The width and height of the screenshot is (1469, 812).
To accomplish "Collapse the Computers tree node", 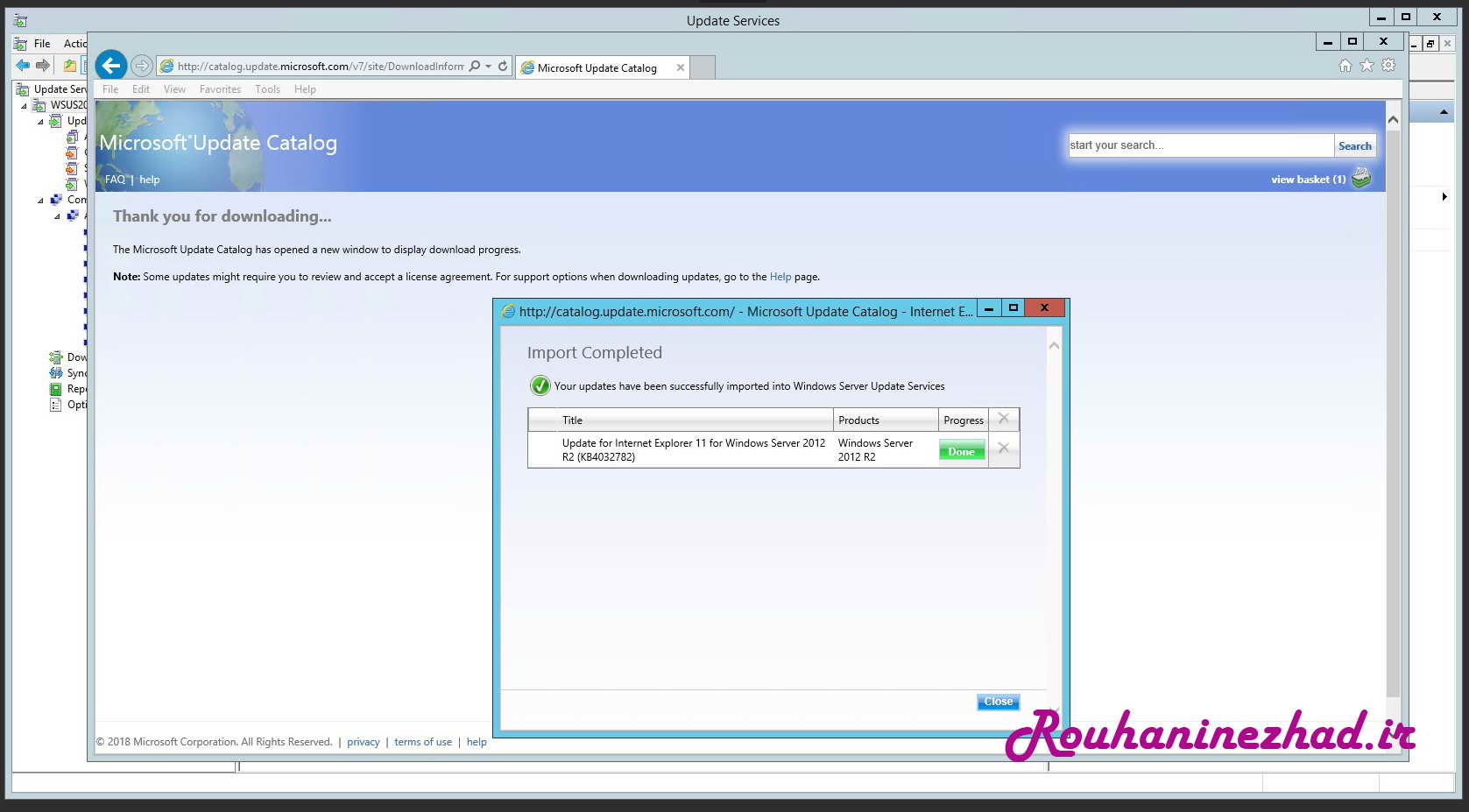I will pyautogui.click(x=40, y=201).
